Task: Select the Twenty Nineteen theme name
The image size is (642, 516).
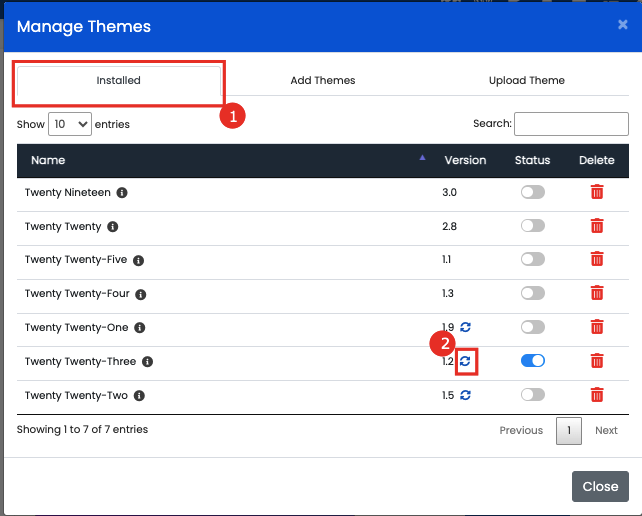Action: 68,192
